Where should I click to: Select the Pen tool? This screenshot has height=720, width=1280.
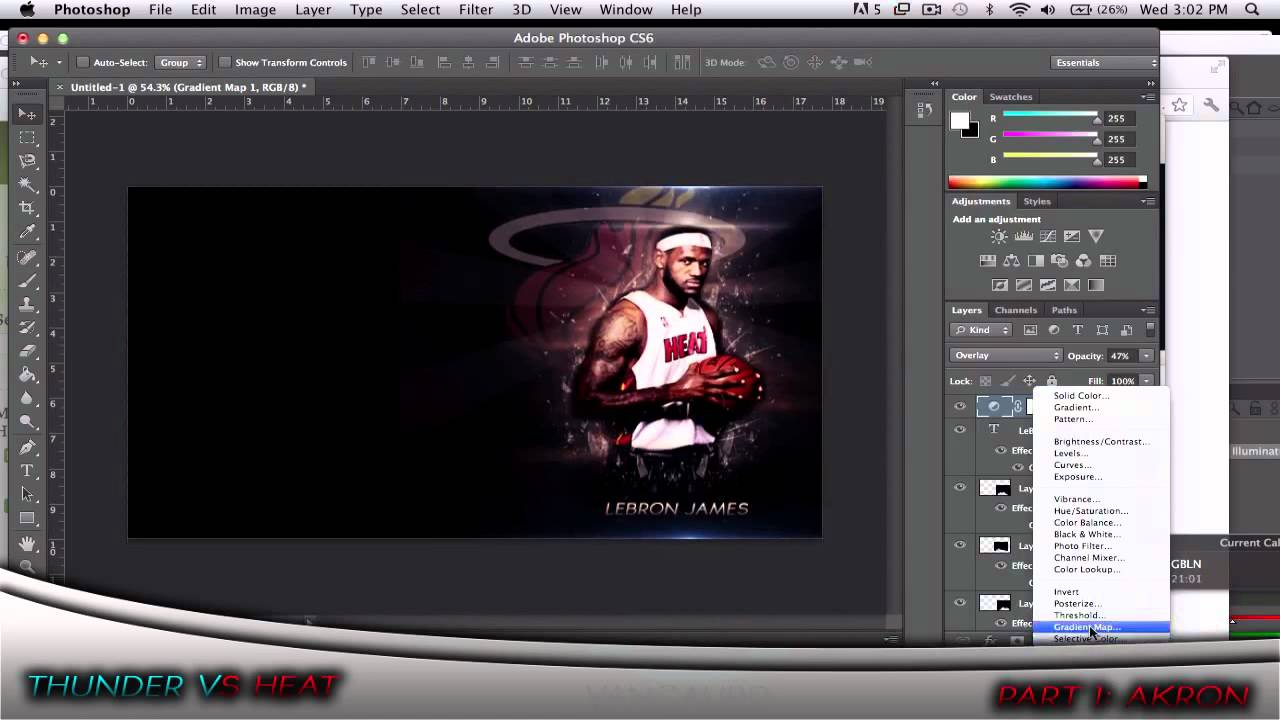[28, 447]
